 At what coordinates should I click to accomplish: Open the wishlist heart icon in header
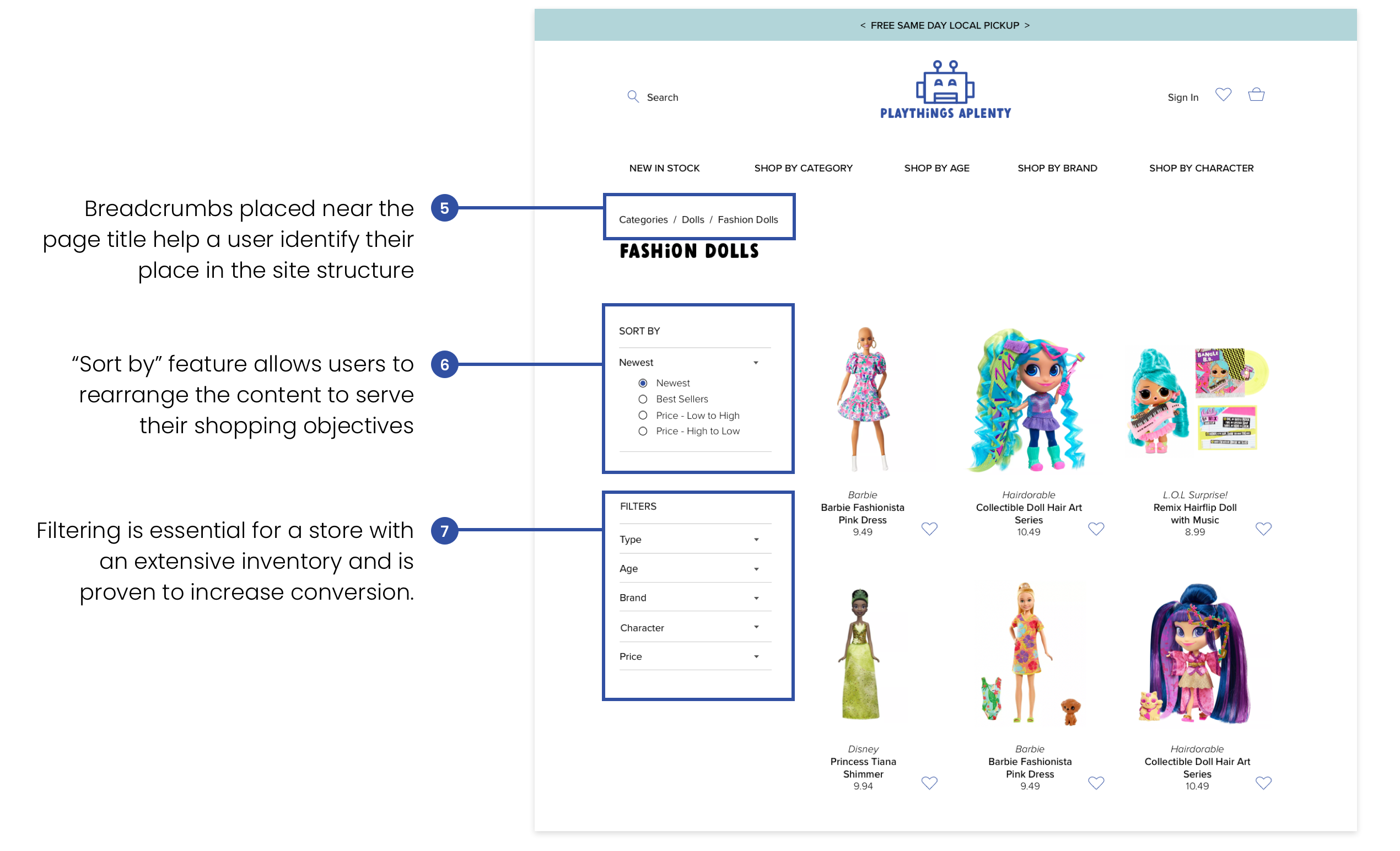point(1223,94)
